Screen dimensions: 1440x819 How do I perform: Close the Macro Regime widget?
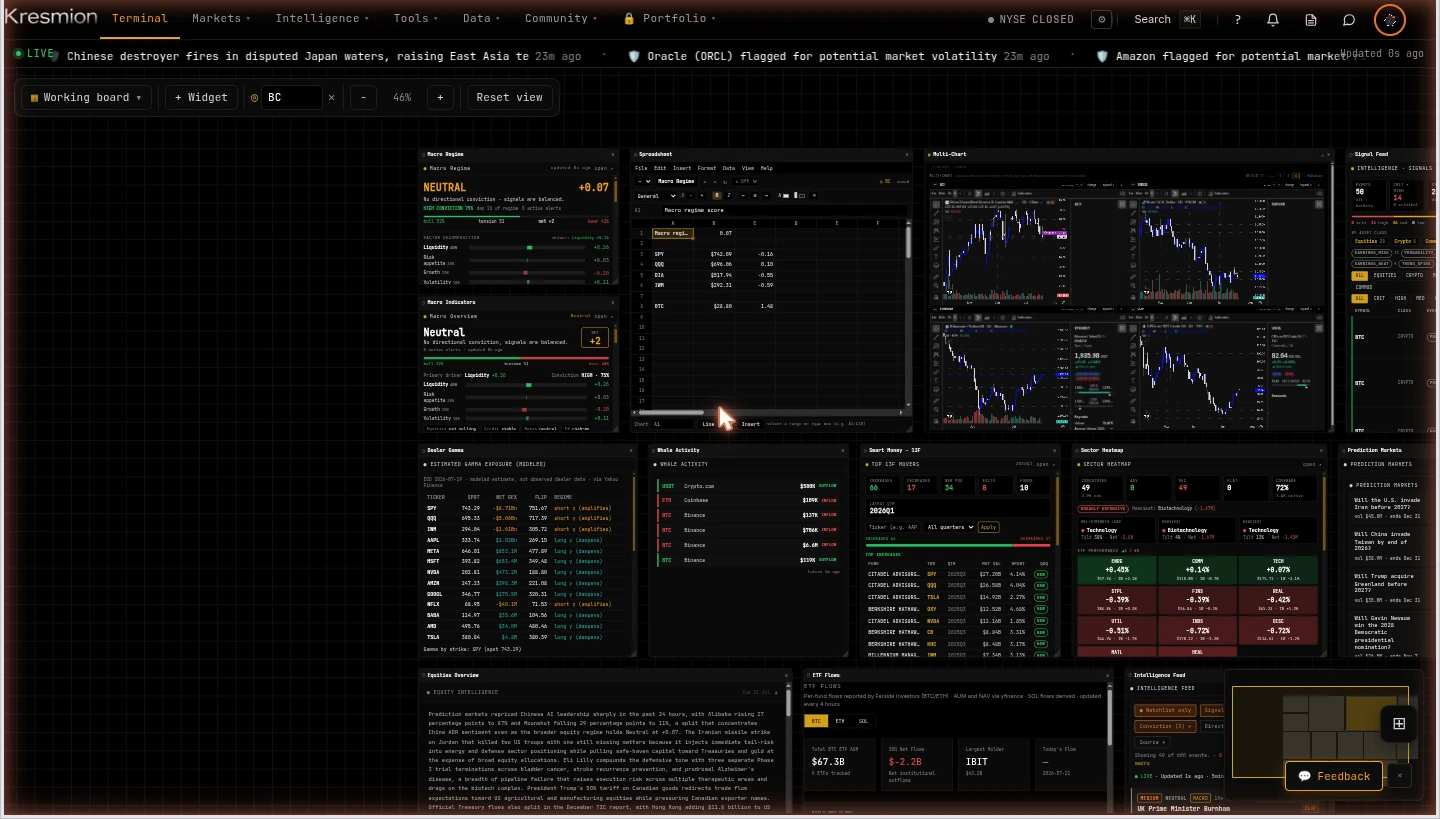613,154
